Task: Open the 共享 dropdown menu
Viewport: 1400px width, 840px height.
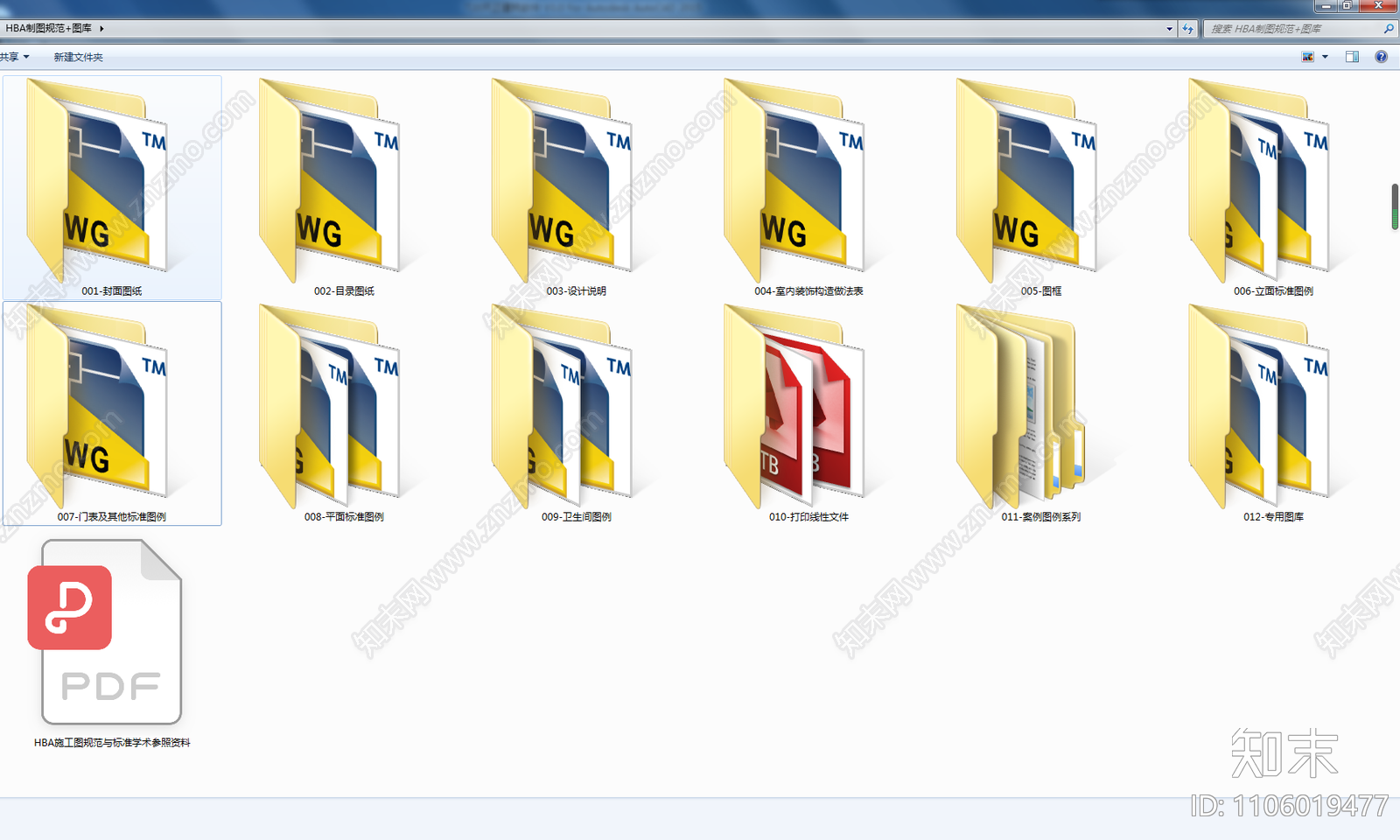Action: tap(15, 57)
